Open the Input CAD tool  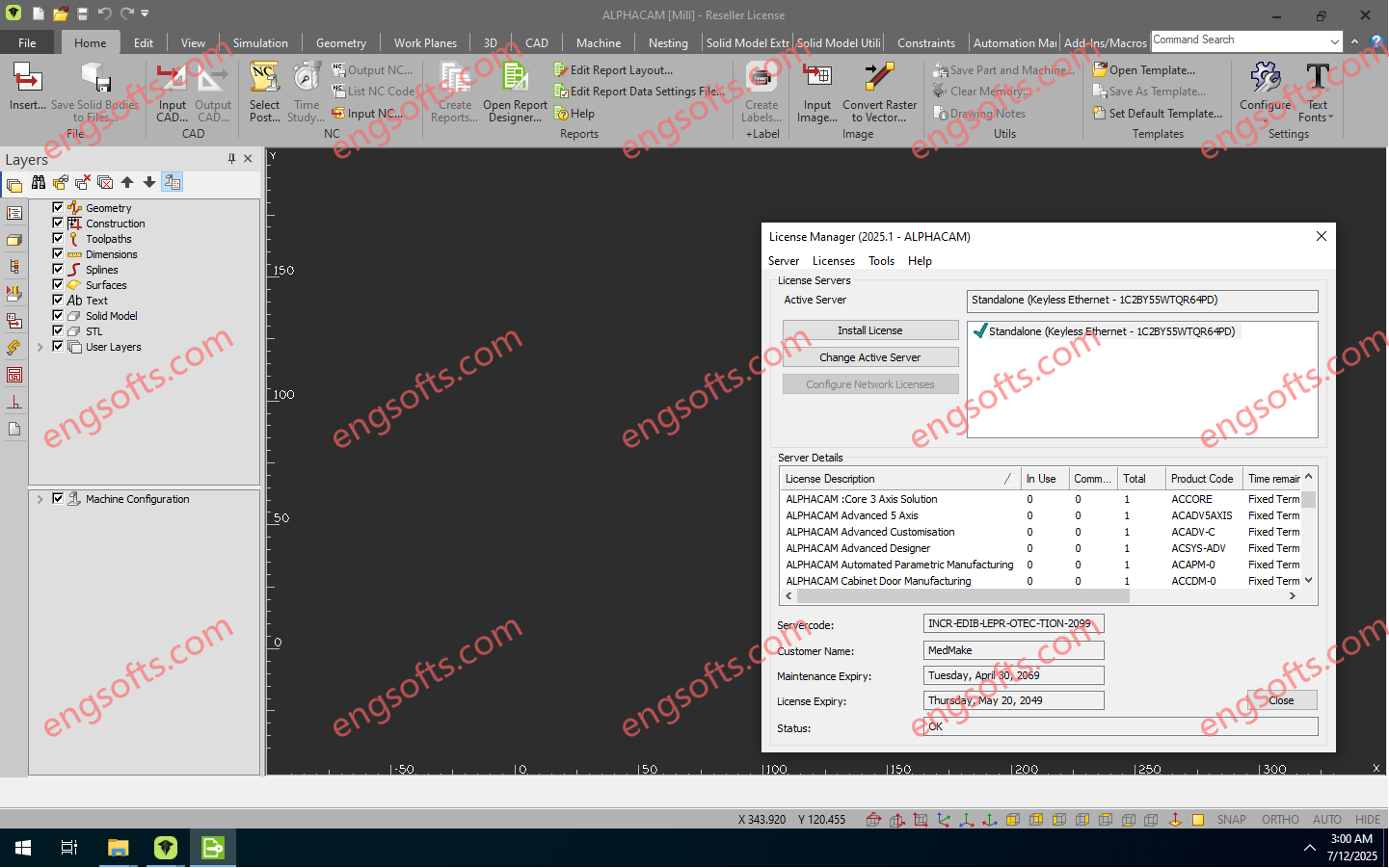pos(173,92)
